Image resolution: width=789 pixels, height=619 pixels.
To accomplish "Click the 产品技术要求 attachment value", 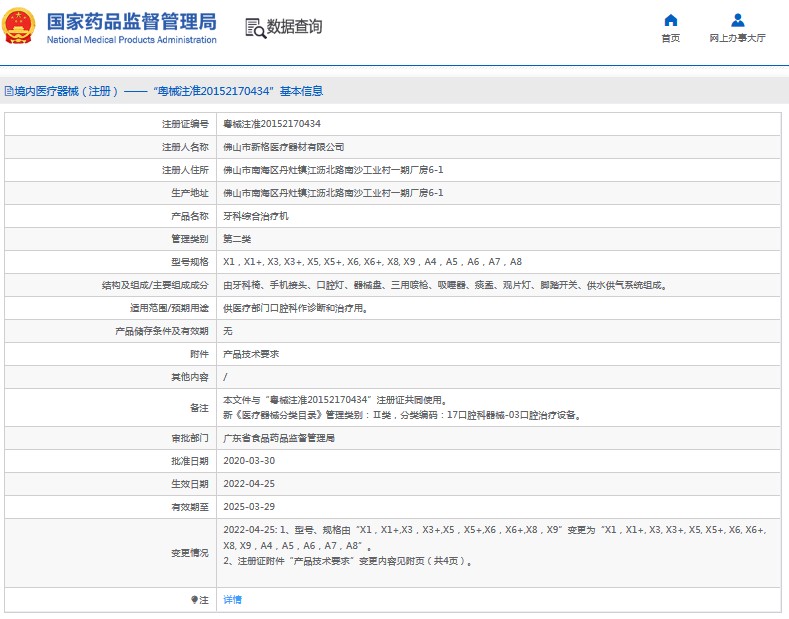I will click(251, 354).
